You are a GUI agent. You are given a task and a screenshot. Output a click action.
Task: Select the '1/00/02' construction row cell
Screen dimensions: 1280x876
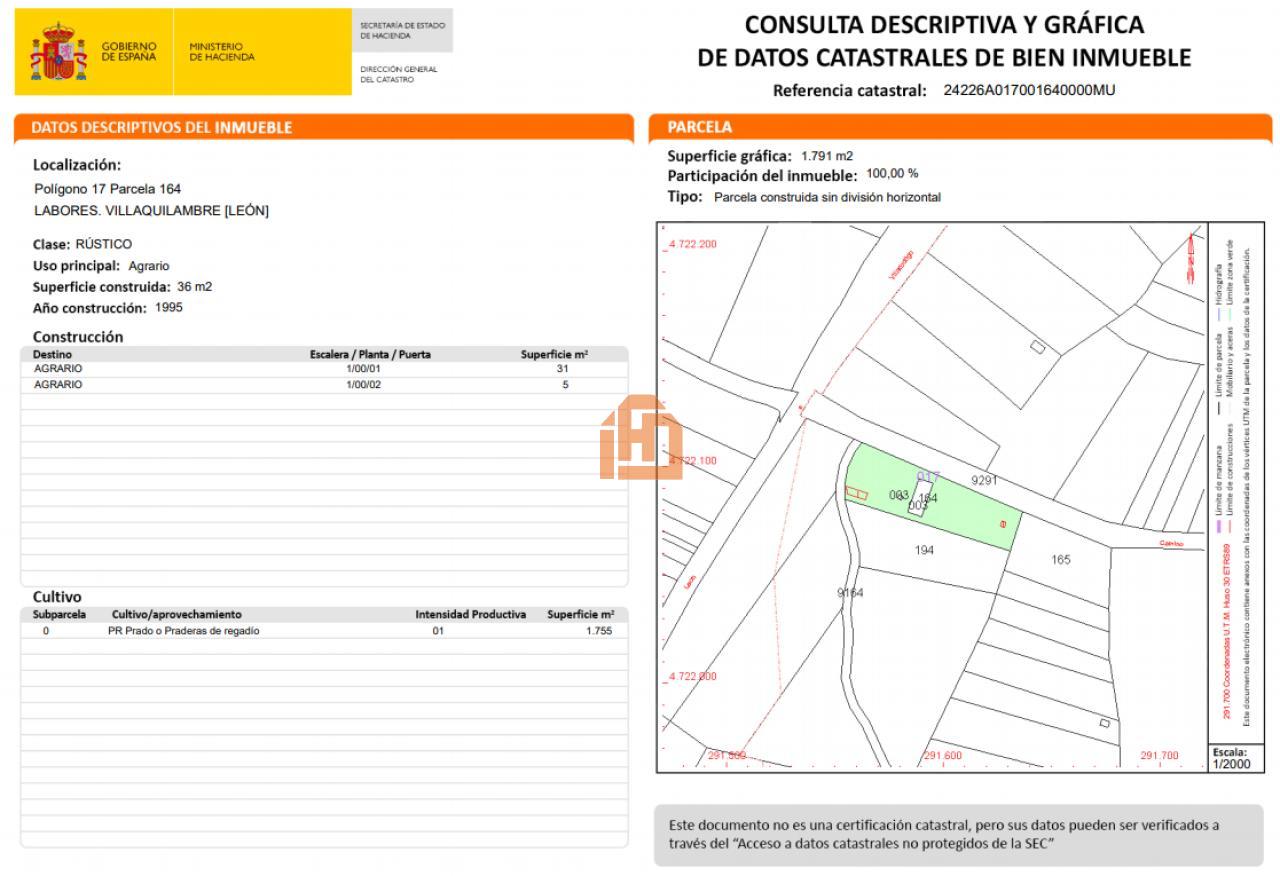coord(364,384)
